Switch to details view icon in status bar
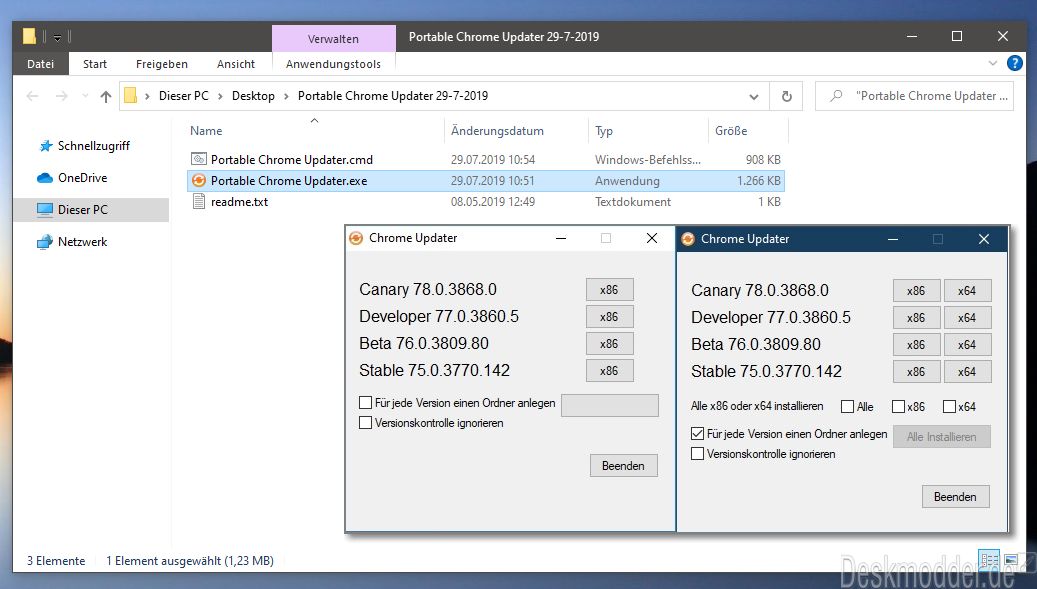 click(x=989, y=560)
